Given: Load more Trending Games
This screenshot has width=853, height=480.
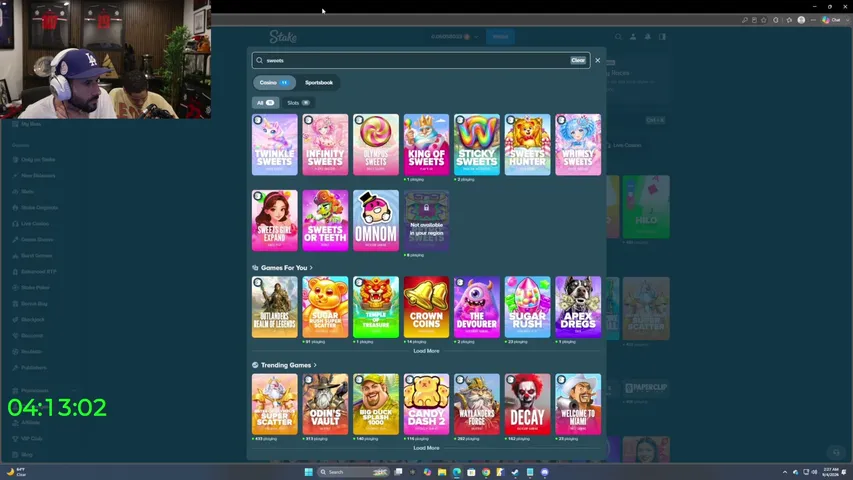Looking at the screenshot, I should pyautogui.click(x=426, y=448).
